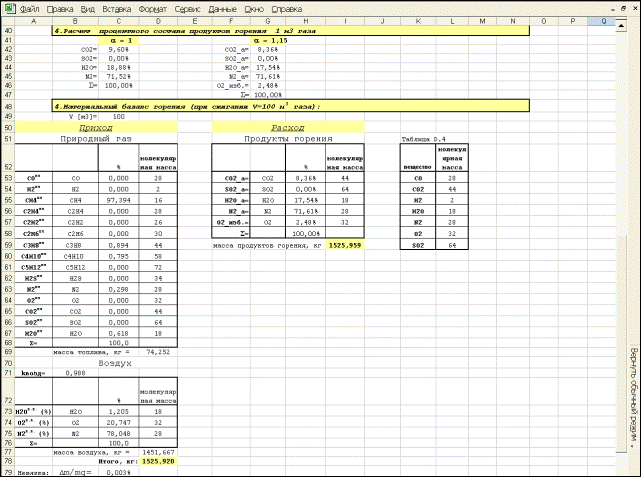Viewport: 641px width, 477px height.
Task: Select the C4H10 percentage 0,795
Action: pos(119,256)
